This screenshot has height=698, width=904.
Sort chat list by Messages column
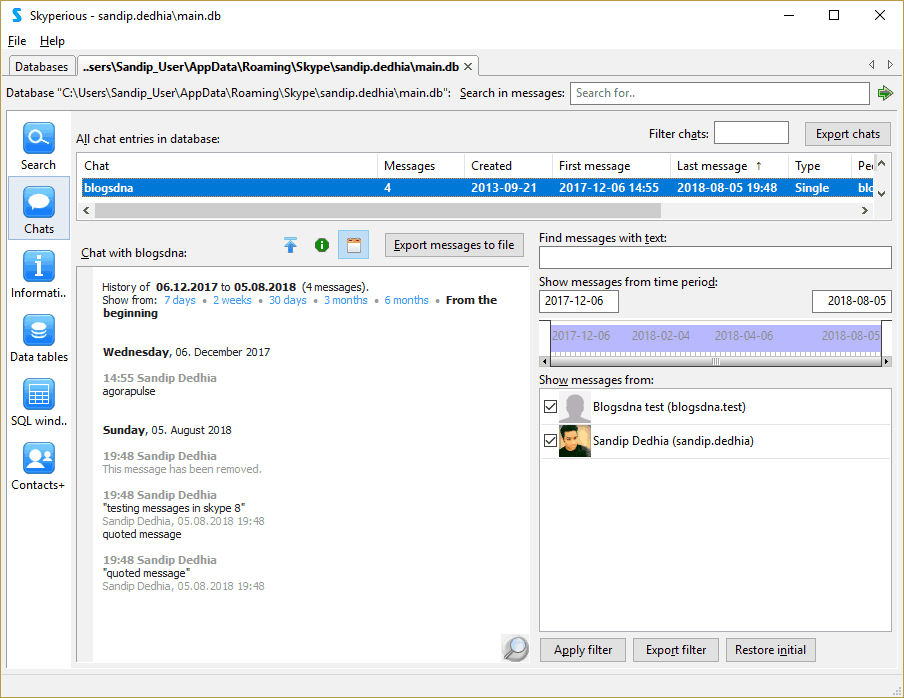pyautogui.click(x=421, y=166)
